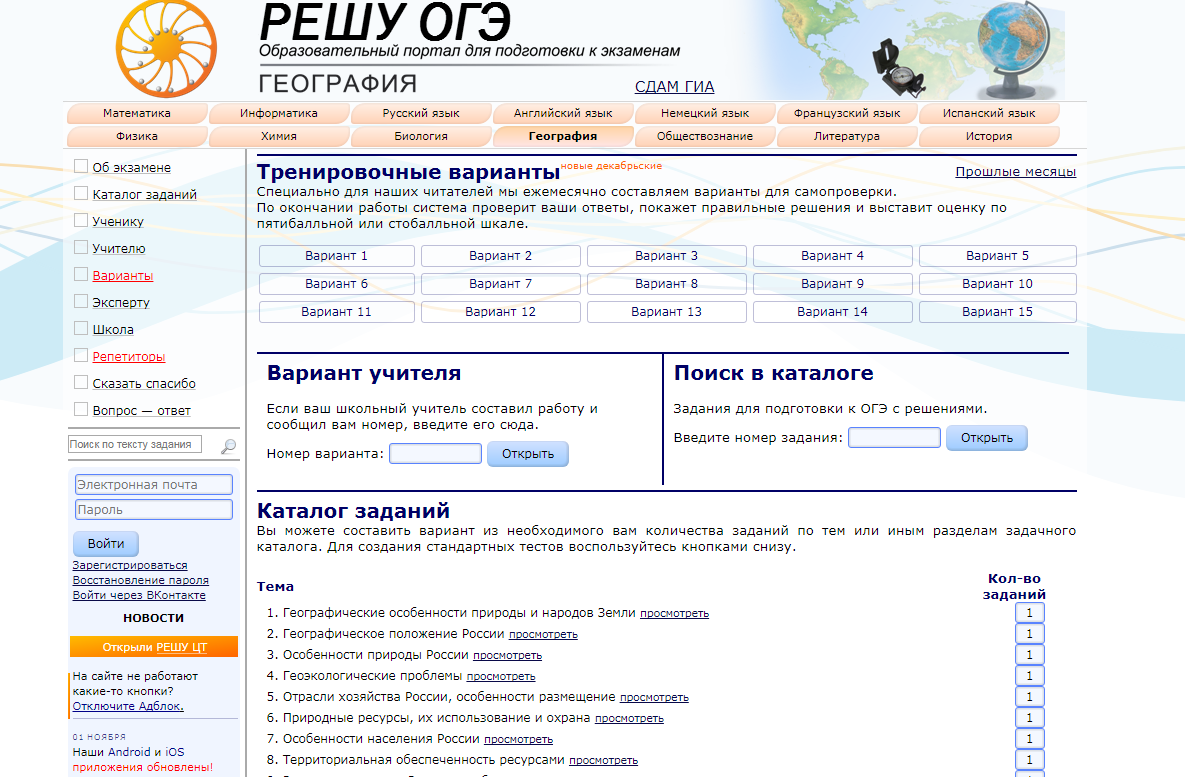Image resolution: width=1185 pixels, height=777 pixels.
Task: Open the Вопрос — ответ sidebar link
Action: pos(141,410)
